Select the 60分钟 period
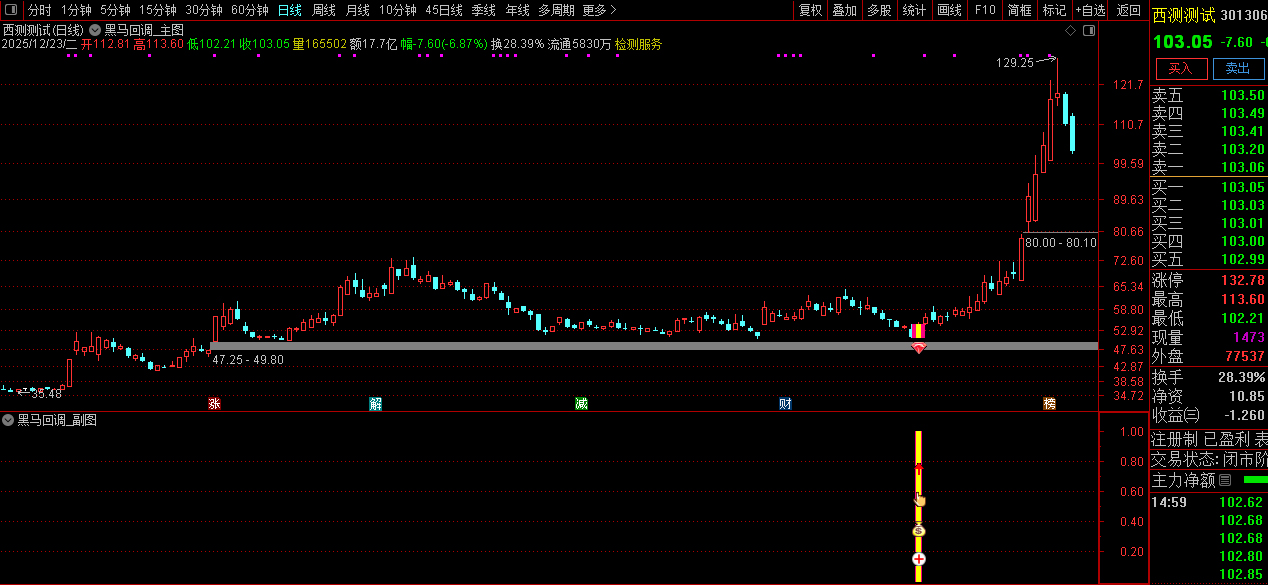1268x585 pixels. point(250,10)
